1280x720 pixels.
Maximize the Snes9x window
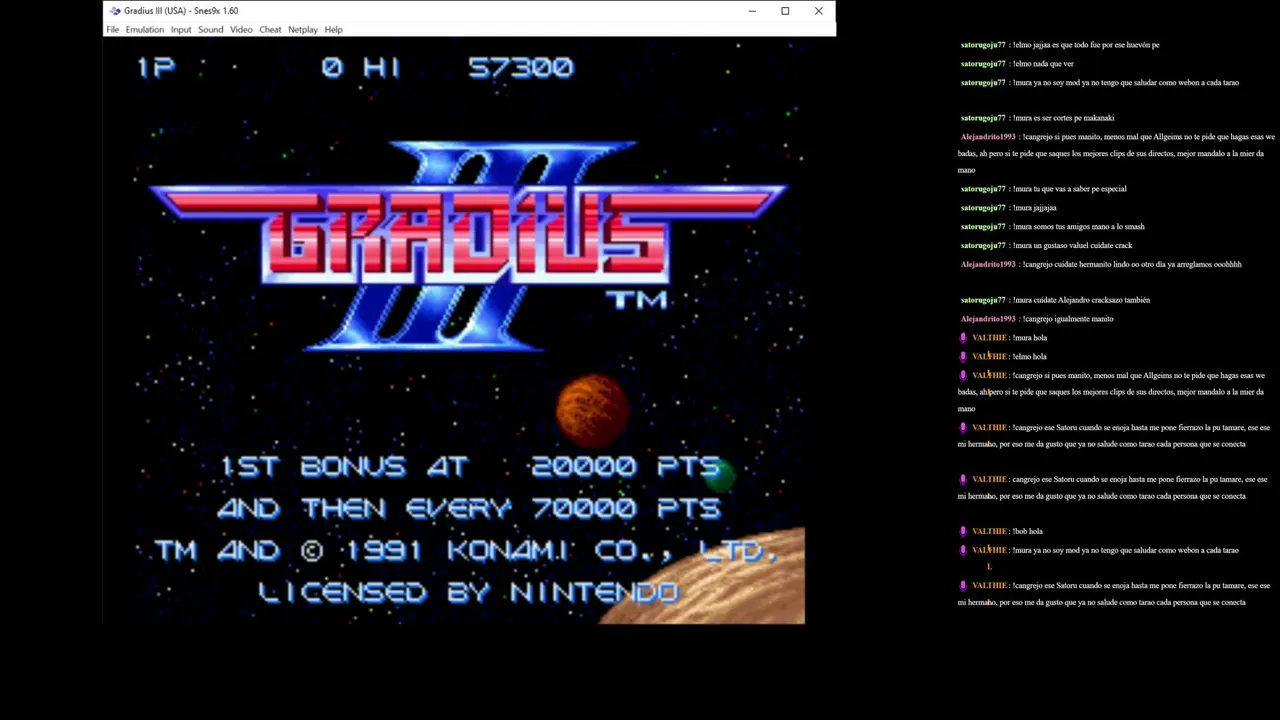tap(785, 11)
